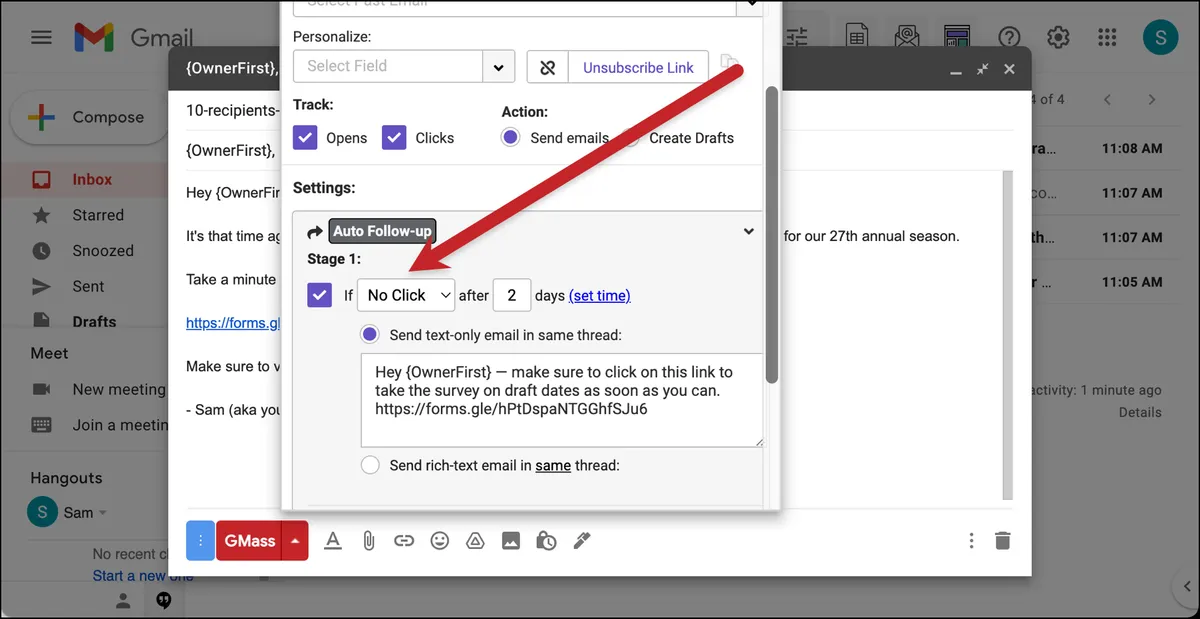Click the Unsubscribe Link button
The image size is (1200, 619).
[638, 67]
